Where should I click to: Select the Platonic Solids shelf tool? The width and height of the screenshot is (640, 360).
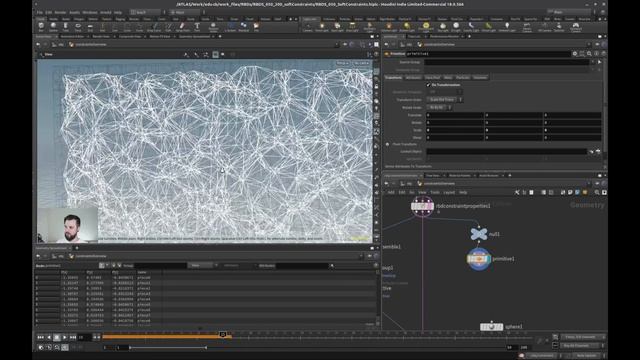(213, 27)
